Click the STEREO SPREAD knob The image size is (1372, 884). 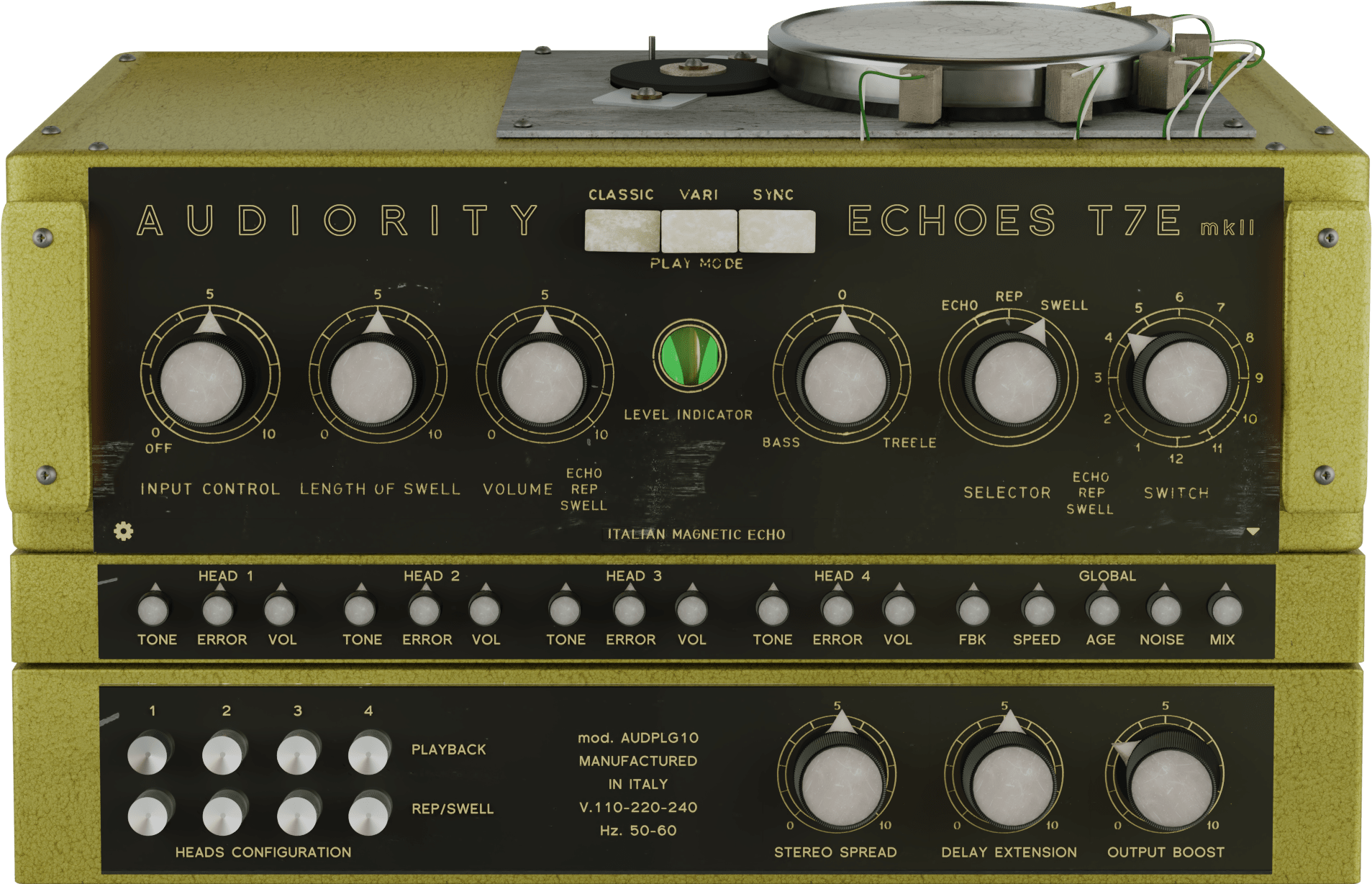tap(841, 784)
